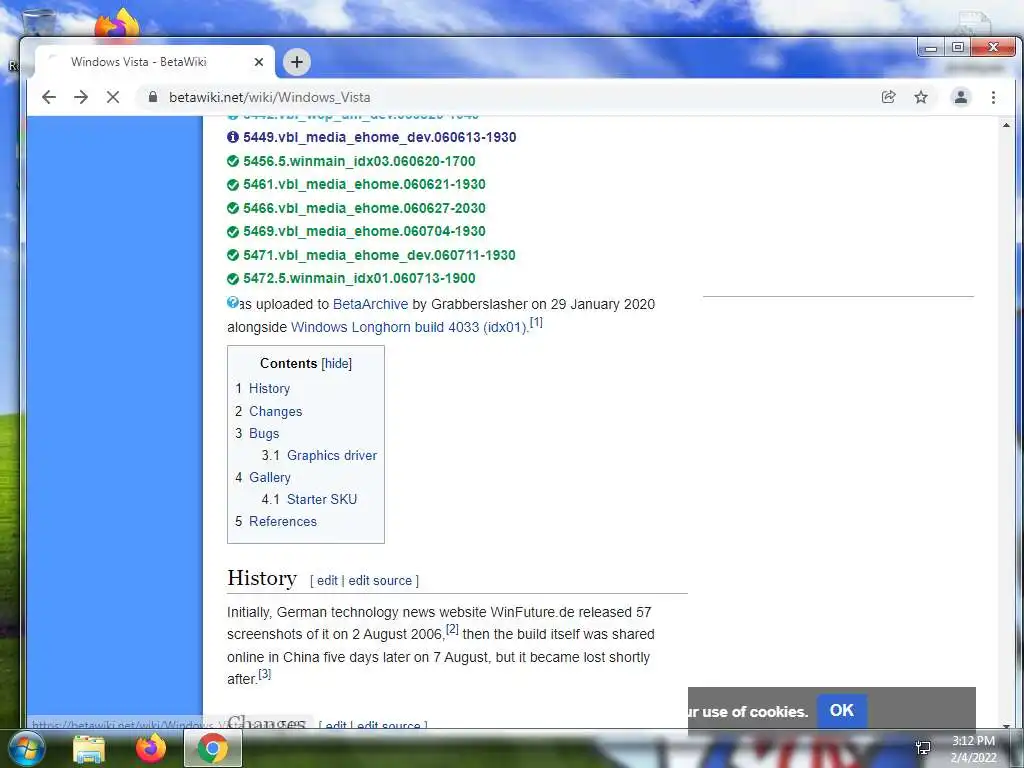Click the green check icon beside build 5461

(x=232, y=185)
